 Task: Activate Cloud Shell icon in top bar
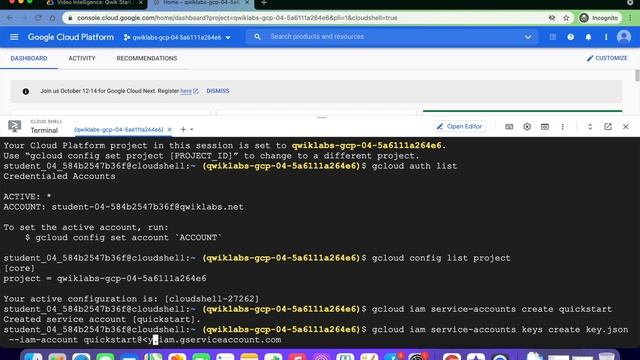[553, 37]
